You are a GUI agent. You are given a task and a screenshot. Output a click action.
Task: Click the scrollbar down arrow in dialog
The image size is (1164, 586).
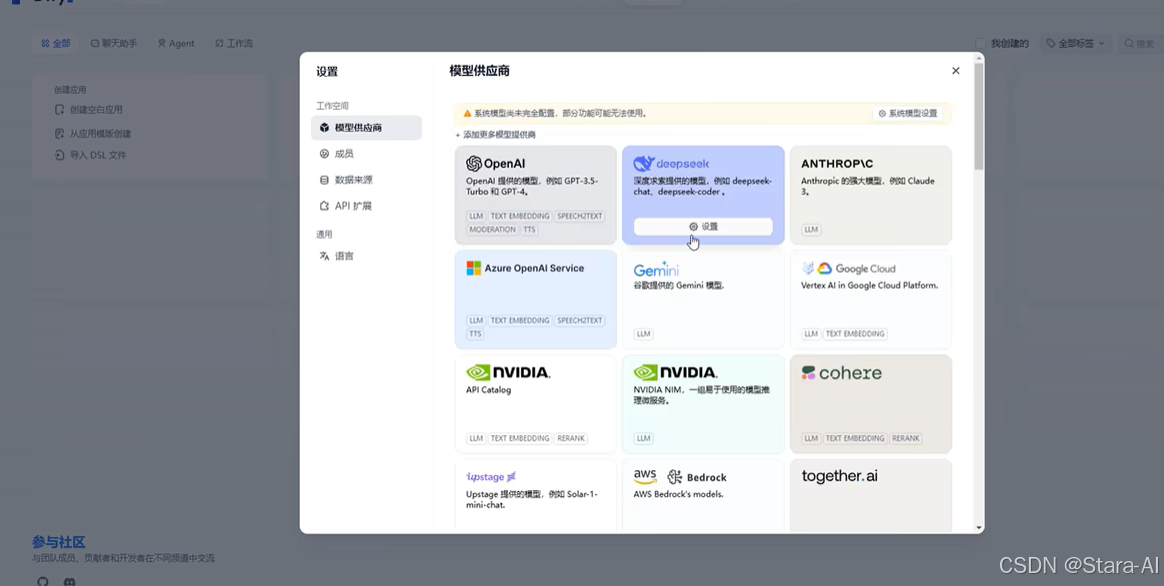(x=979, y=528)
